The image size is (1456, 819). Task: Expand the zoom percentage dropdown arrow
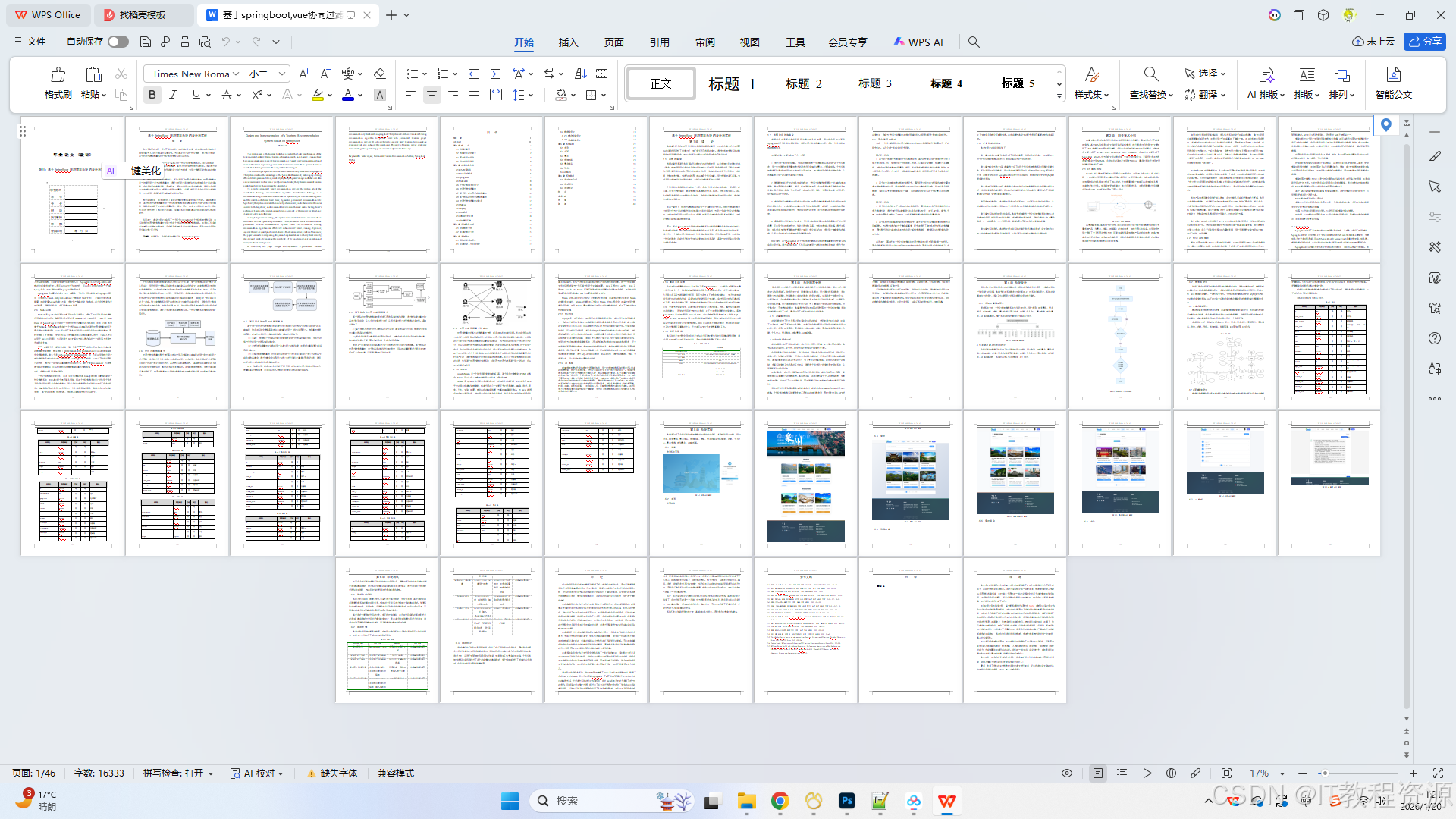(x=1282, y=773)
